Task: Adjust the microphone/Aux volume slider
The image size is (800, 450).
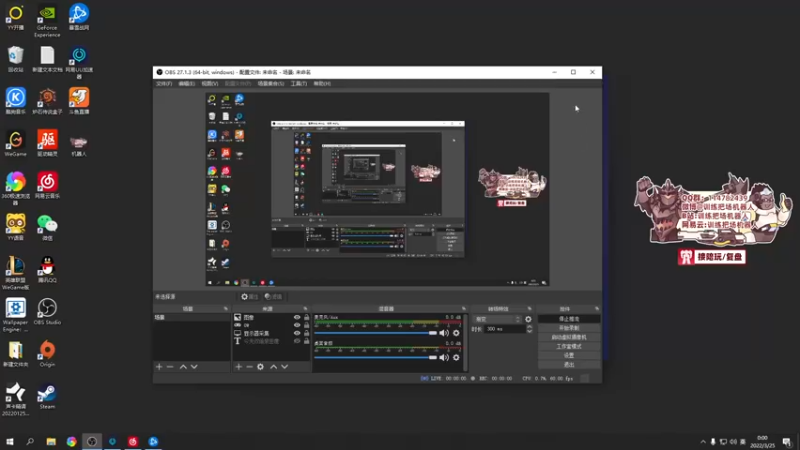Action: click(x=376, y=333)
